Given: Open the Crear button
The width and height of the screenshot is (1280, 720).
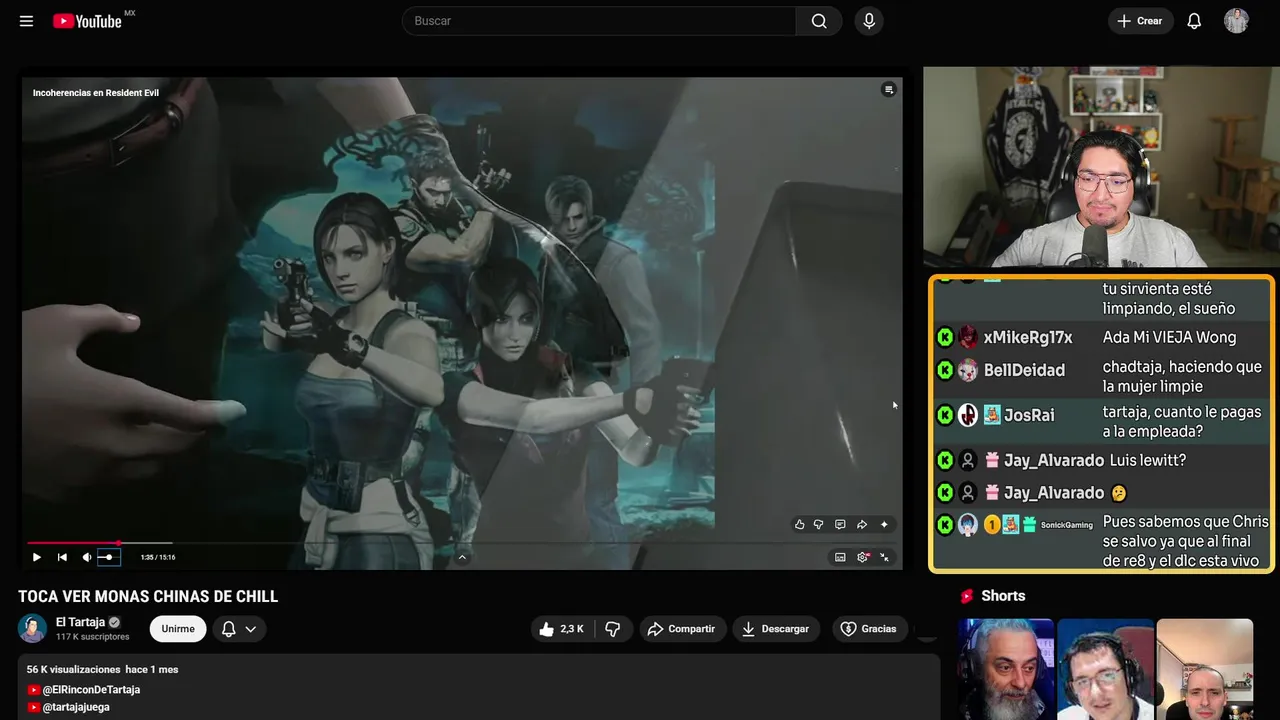Looking at the screenshot, I should click(1140, 21).
